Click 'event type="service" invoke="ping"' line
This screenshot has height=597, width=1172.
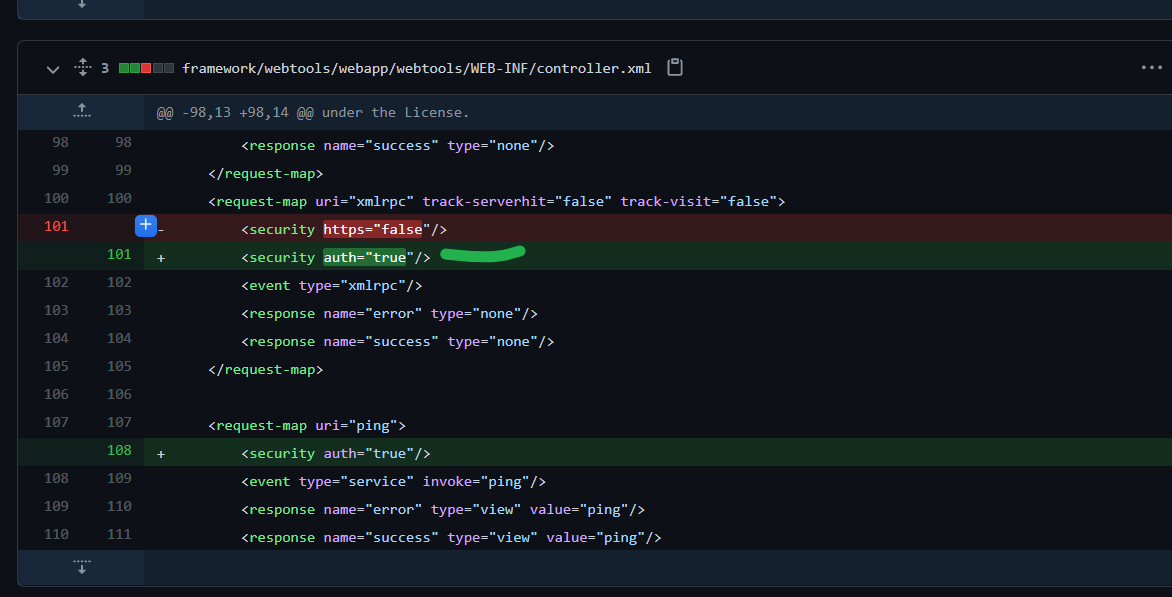pyautogui.click(x=393, y=481)
